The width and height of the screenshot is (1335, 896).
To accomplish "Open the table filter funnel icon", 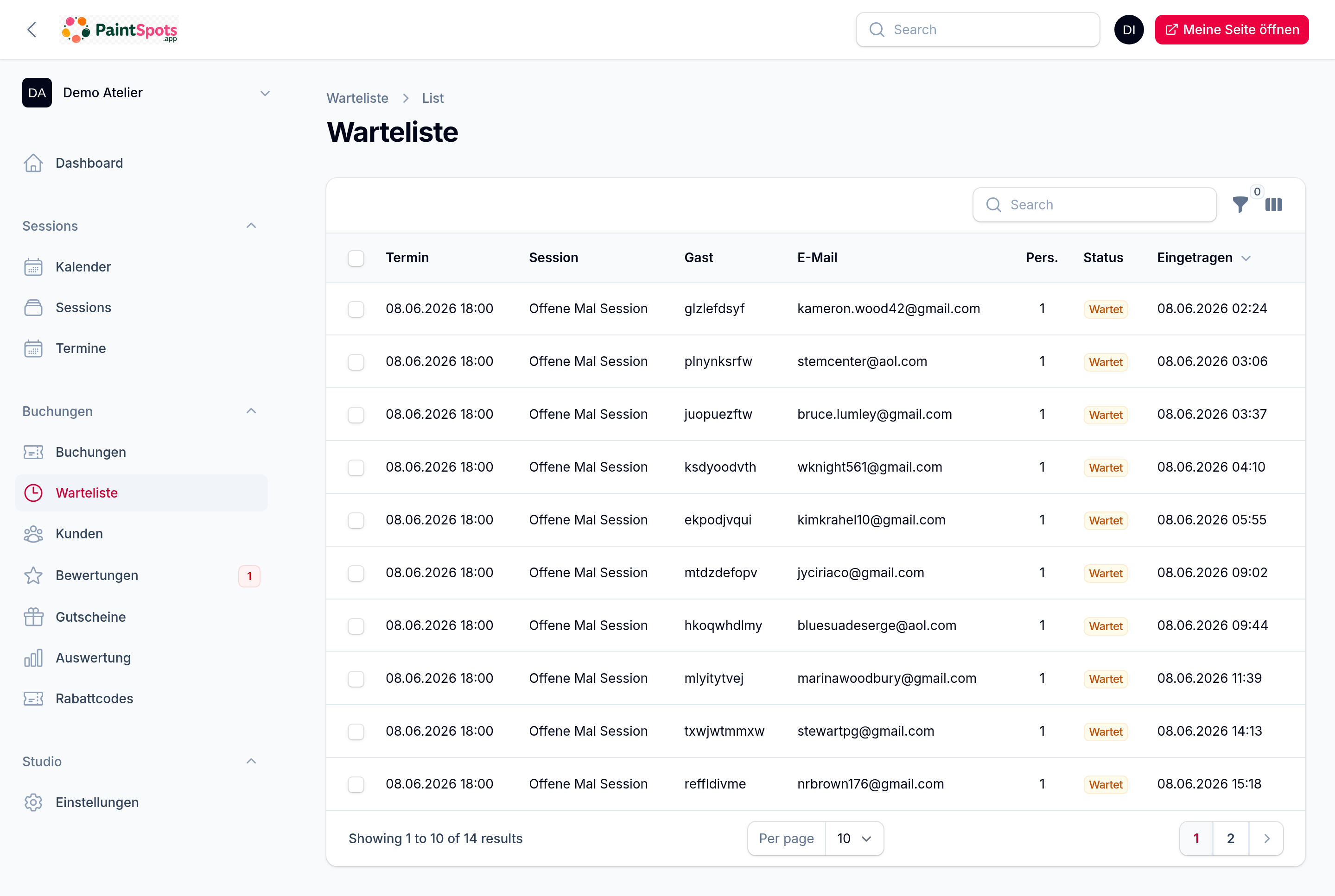I will pos(1240,205).
